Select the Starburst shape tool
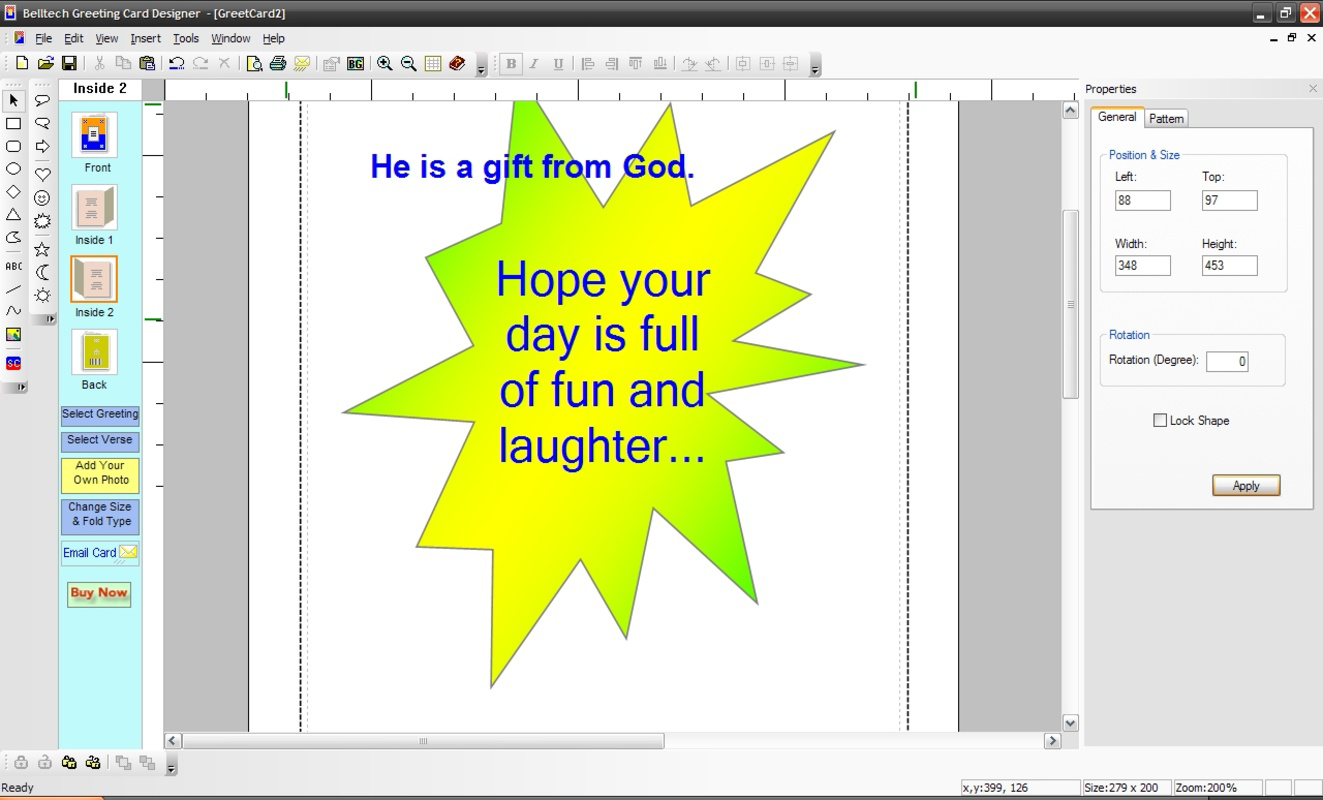The width and height of the screenshot is (1323, 800). point(42,221)
